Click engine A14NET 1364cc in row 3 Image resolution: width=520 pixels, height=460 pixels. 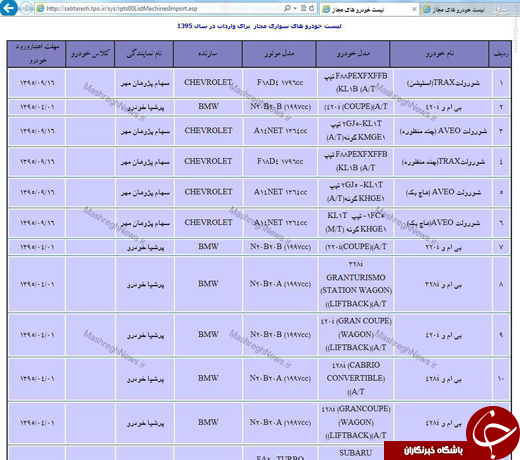[280, 131]
